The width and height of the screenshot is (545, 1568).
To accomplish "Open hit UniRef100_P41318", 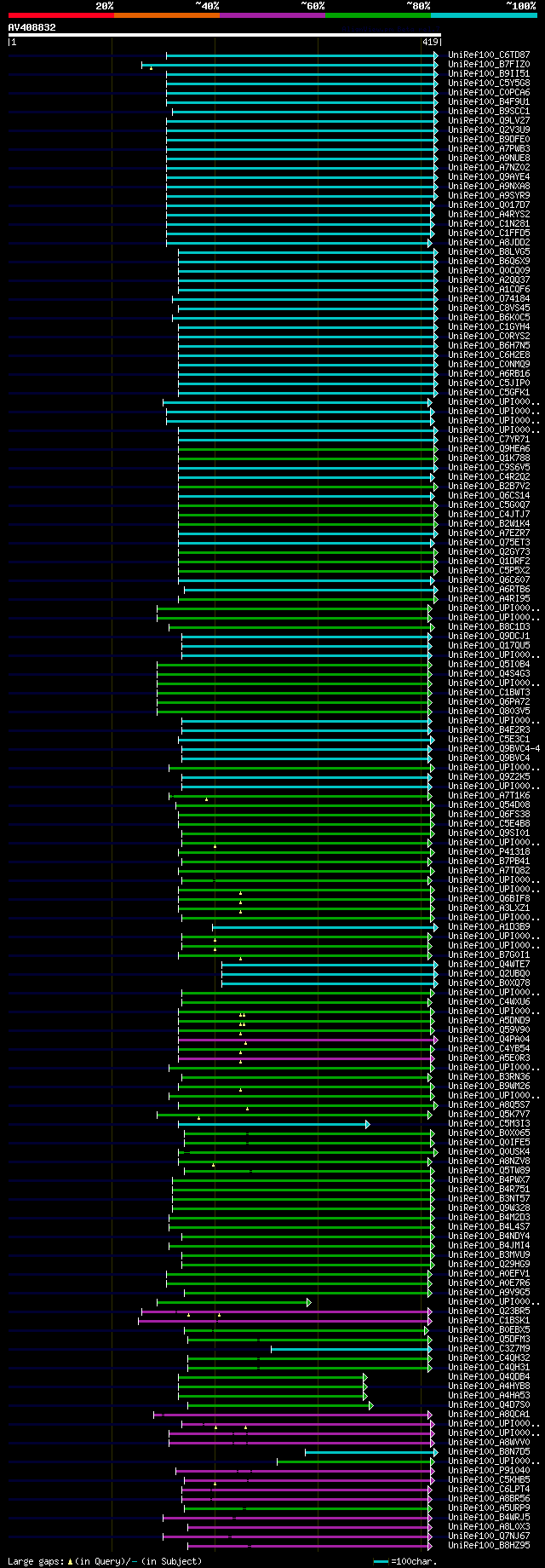I will click(x=489, y=852).
